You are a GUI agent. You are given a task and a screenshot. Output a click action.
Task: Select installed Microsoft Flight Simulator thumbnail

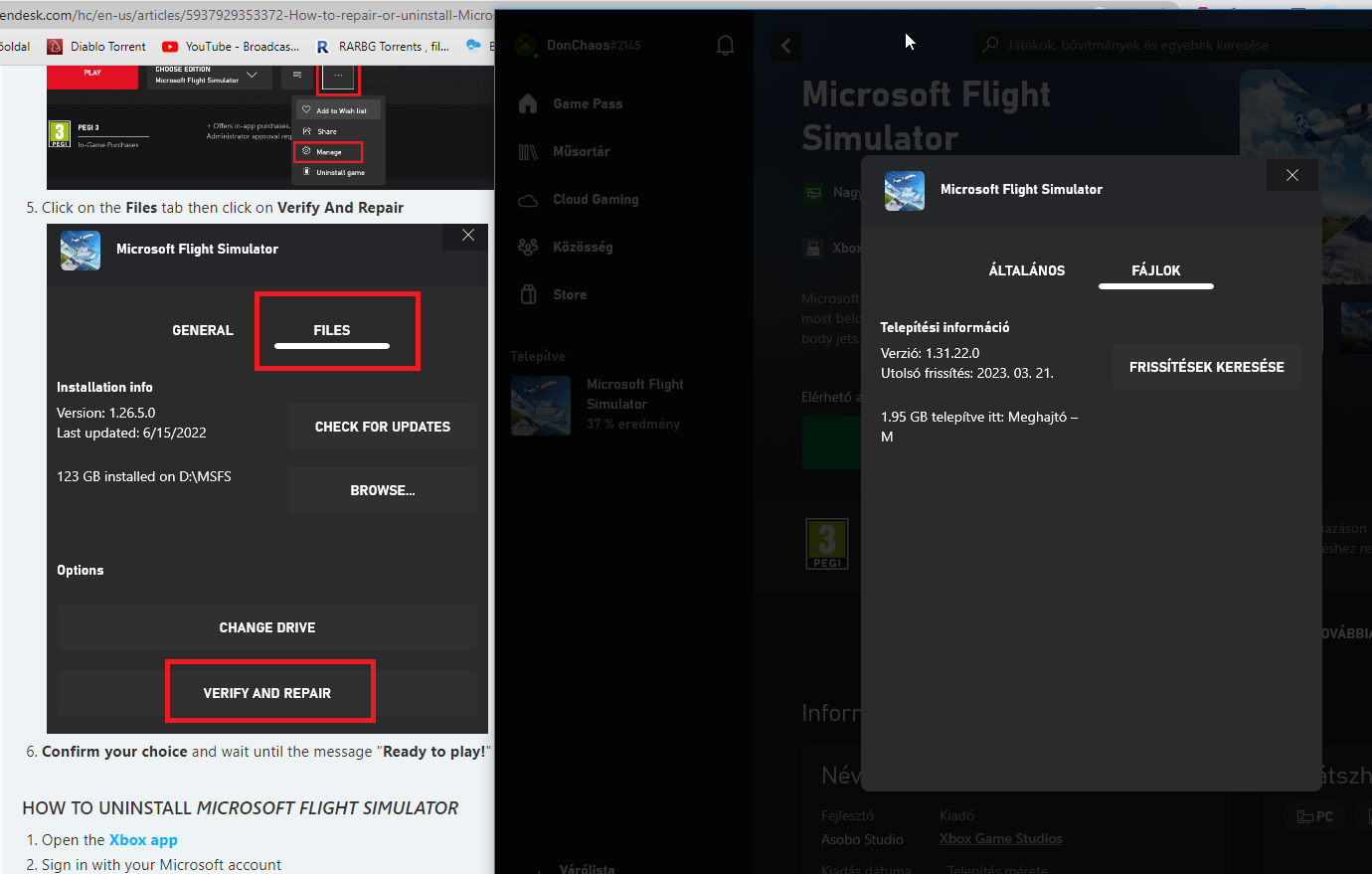541,406
